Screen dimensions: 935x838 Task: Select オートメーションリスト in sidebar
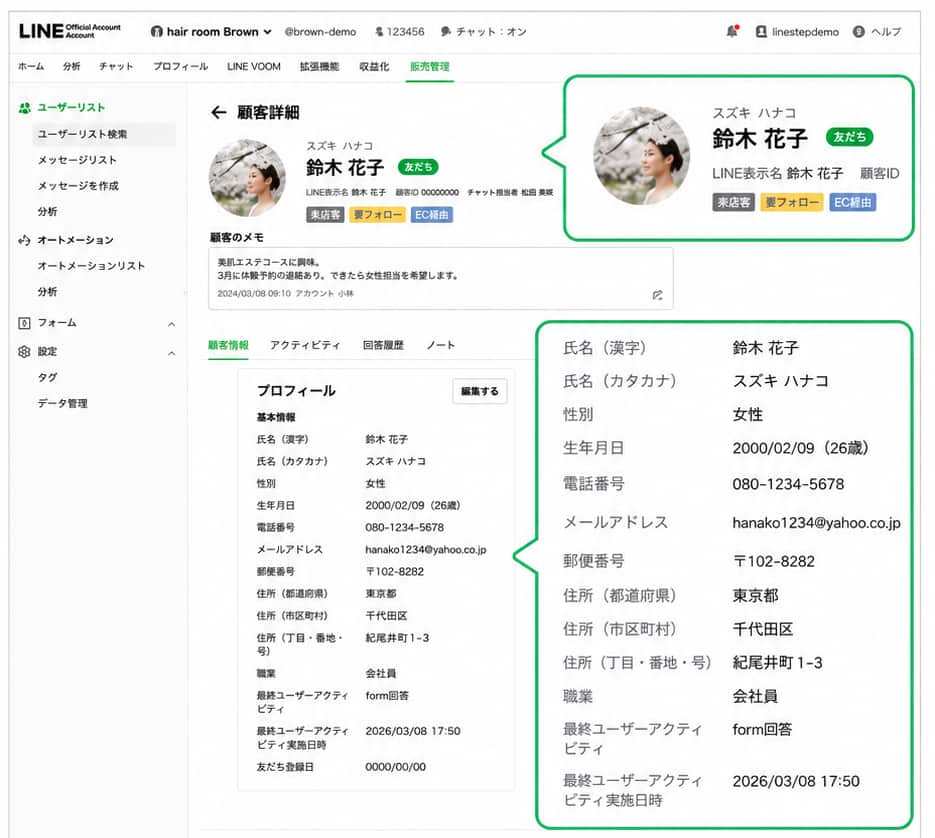click(91, 265)
